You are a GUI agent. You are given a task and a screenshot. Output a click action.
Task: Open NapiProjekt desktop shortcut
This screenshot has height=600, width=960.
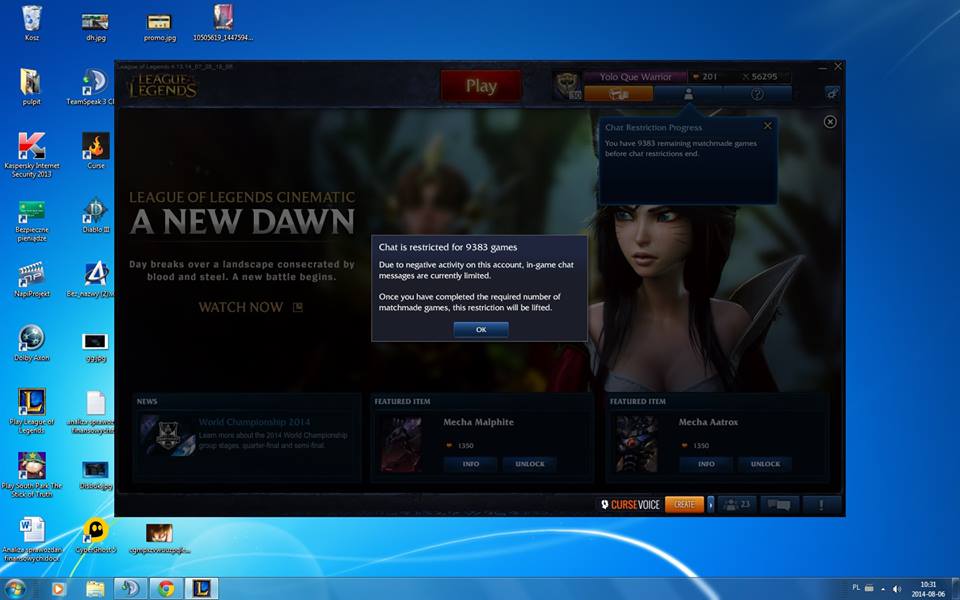click(x=32, y=280)
